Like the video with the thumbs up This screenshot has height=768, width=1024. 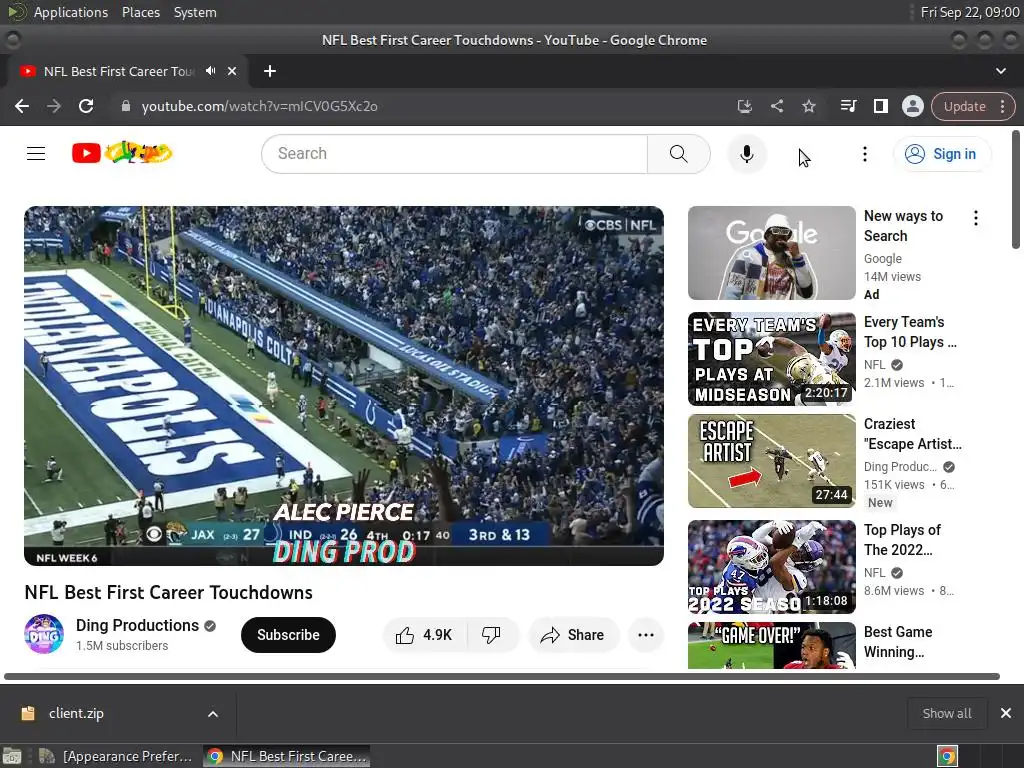(424, 635)
